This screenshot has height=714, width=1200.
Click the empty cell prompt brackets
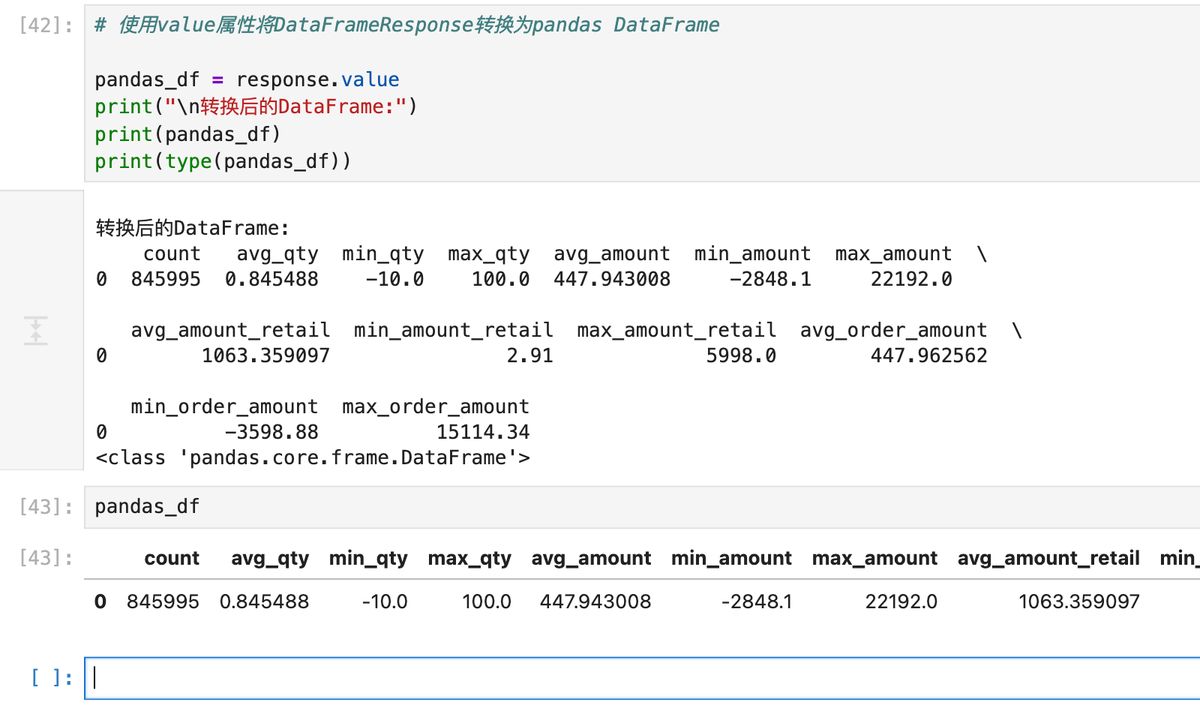point(51,678)
